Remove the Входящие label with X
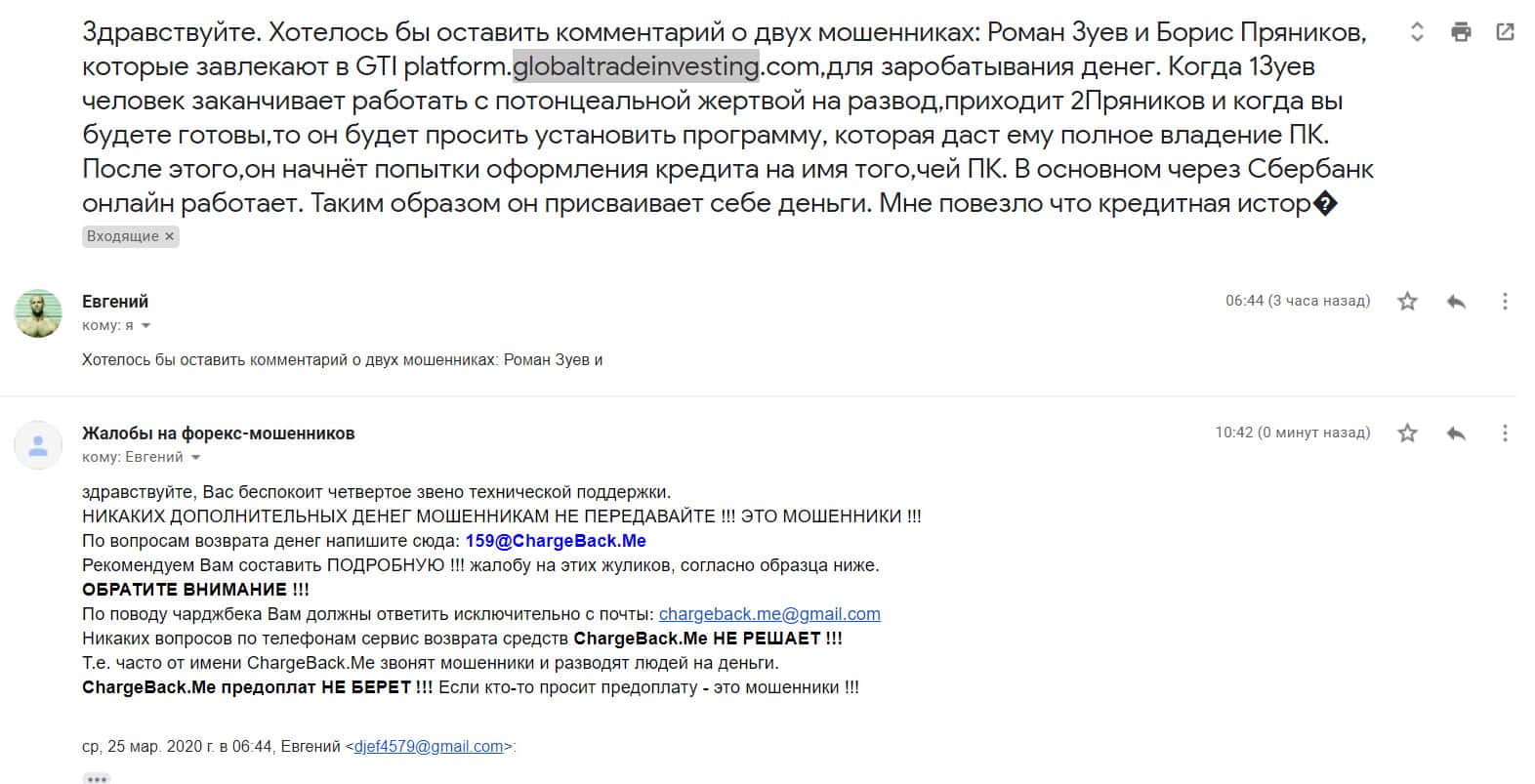 169,236
